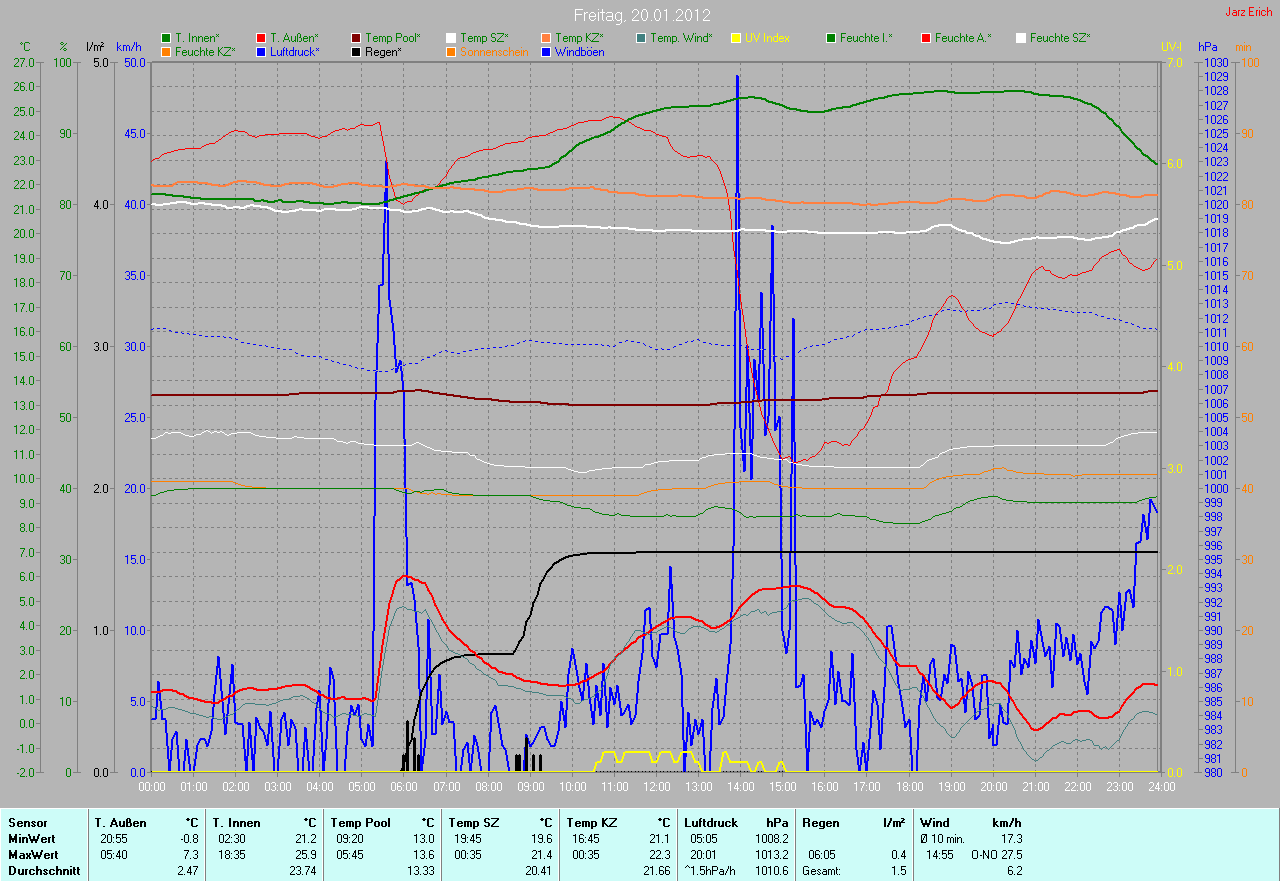Click the 12:00 time axis marker
The image size is (1280, 881).
[x=656, y=787]
